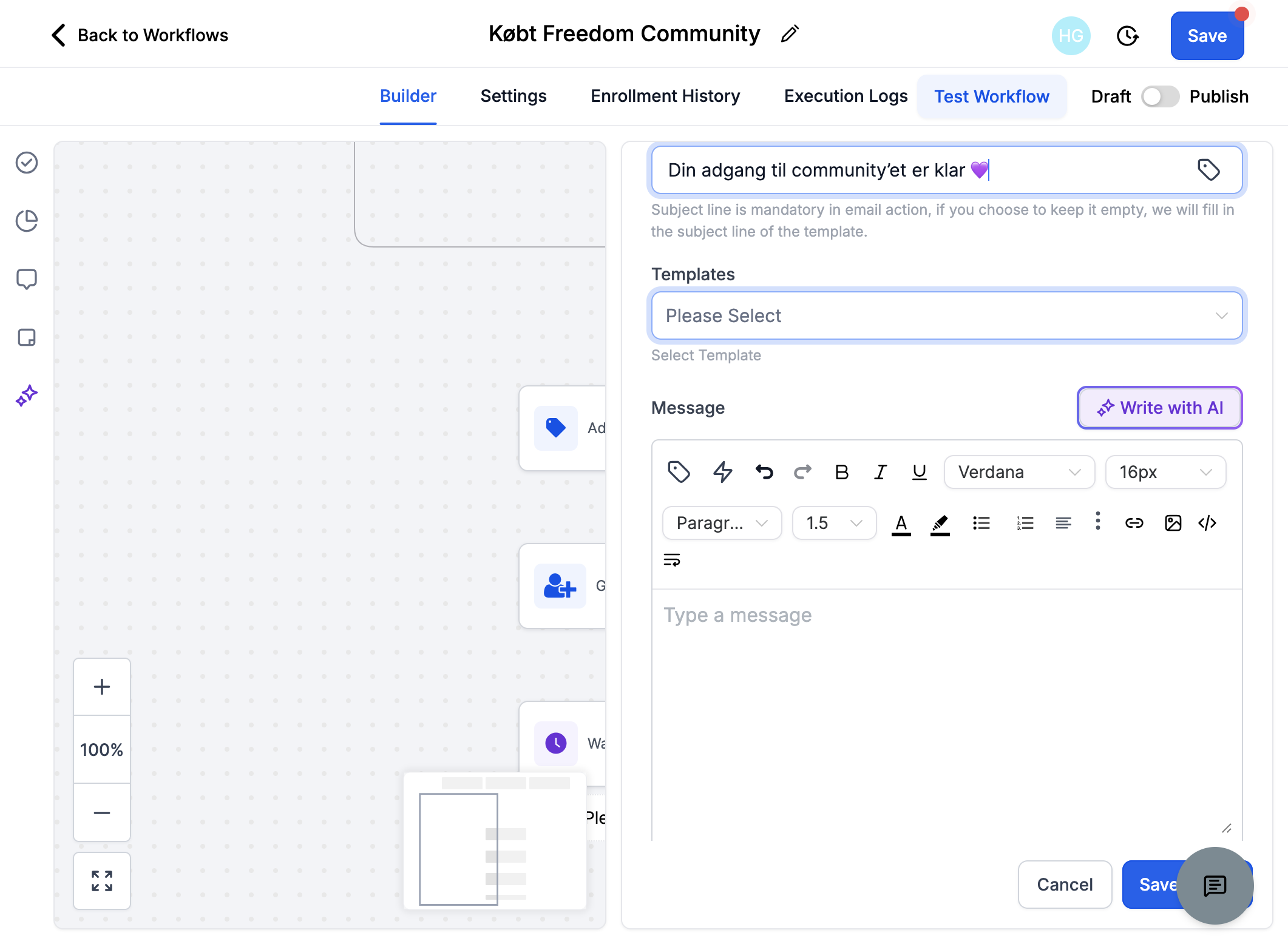The image size is (1288, 944).
Task: Switch to the Execution Logs tab
Action: click(x=846, y=96)
